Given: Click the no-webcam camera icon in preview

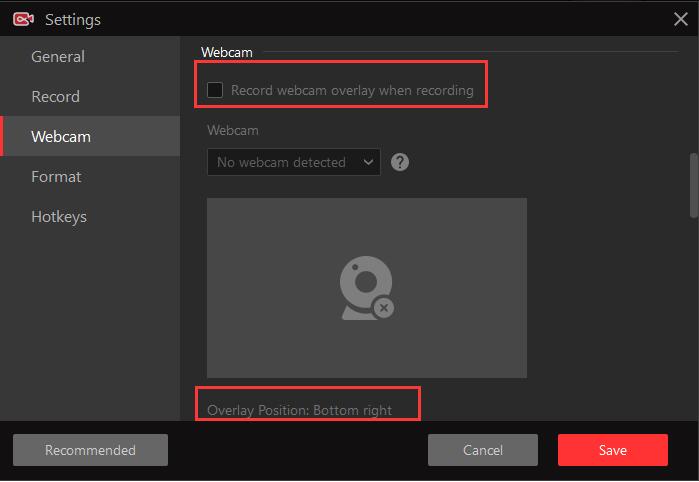Looking at the screenshot, I should tap(366, 289).
